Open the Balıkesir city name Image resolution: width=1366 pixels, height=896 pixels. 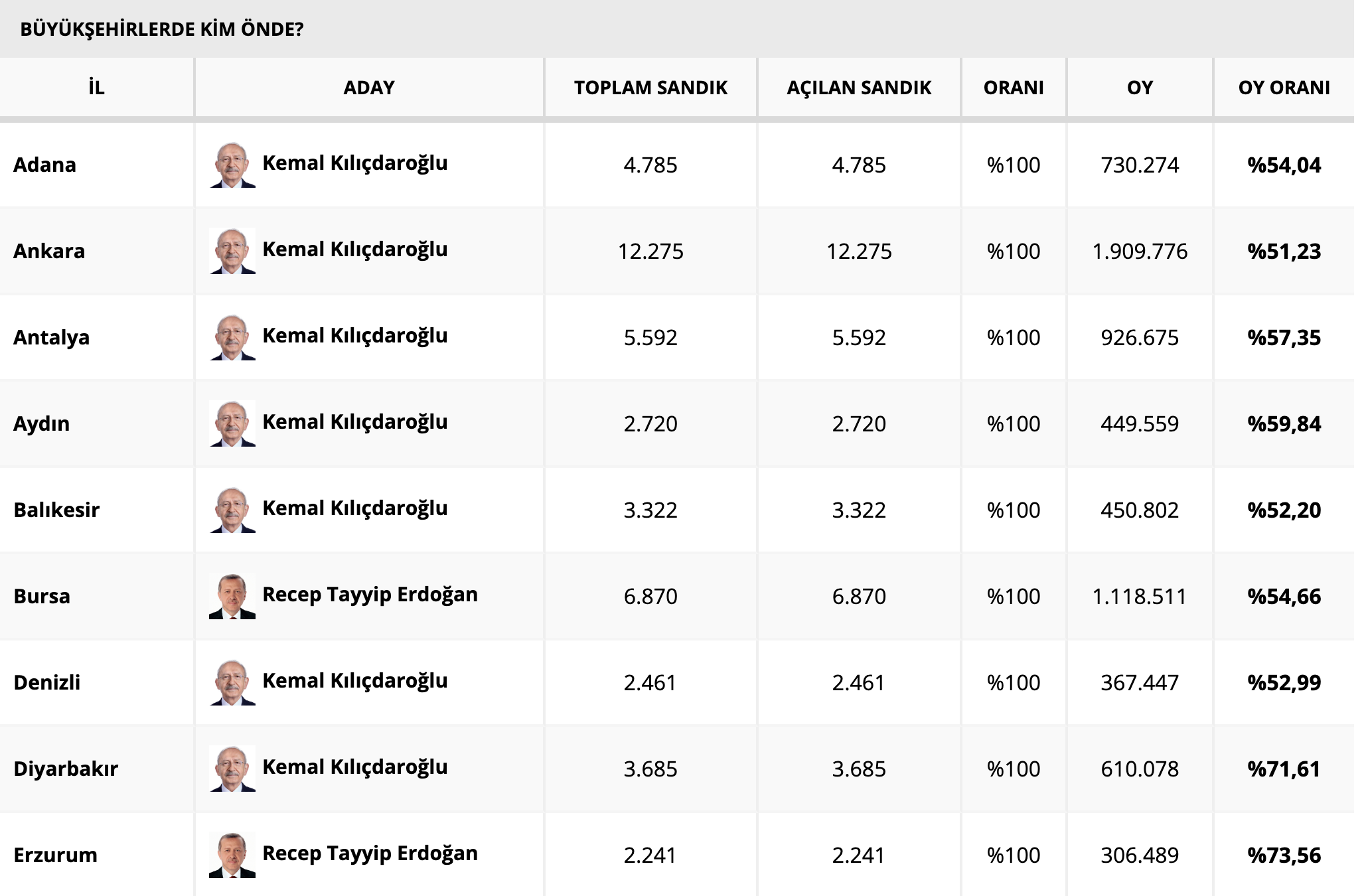point(56,510)
